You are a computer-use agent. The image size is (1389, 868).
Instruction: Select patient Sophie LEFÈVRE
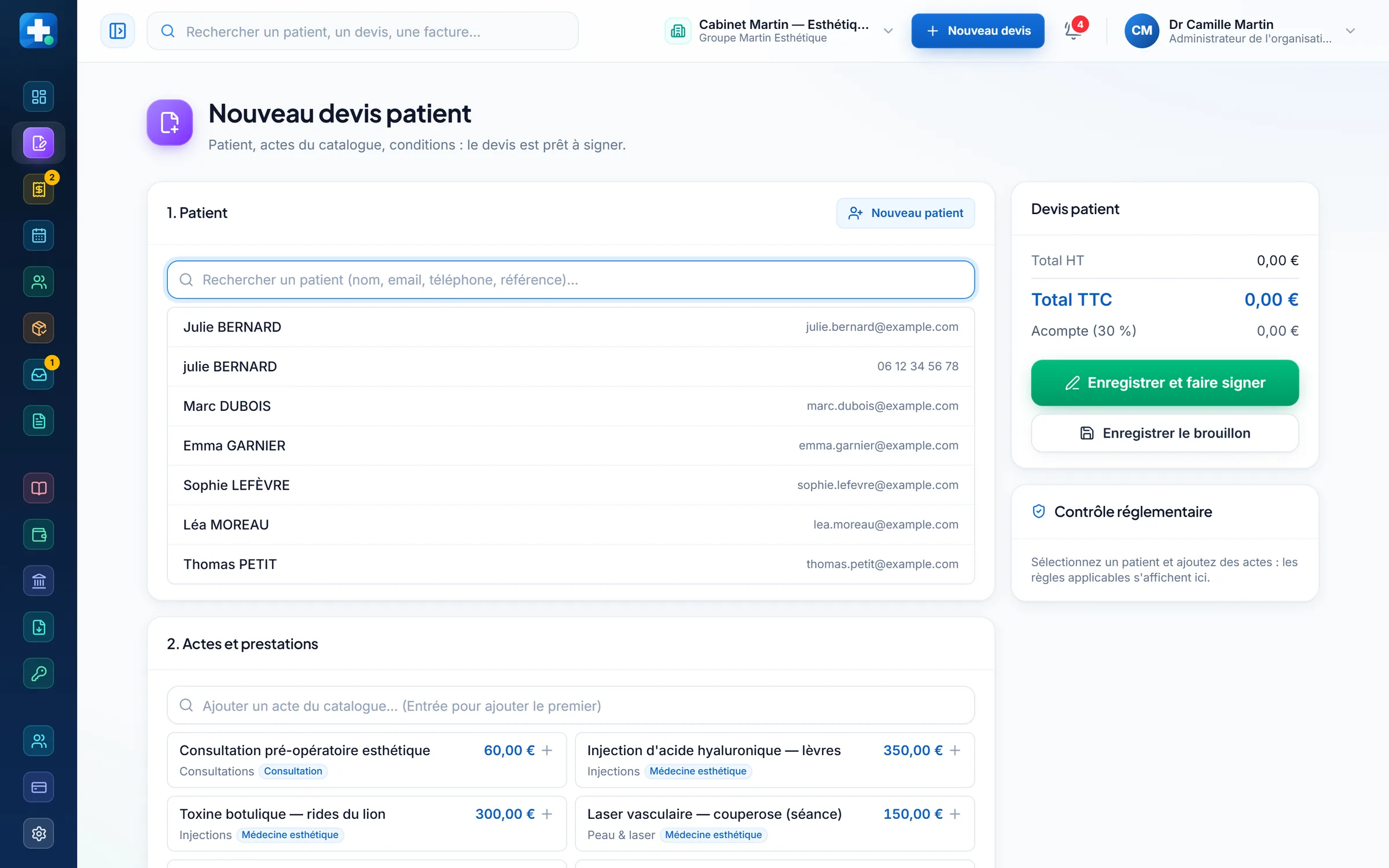click(x=571, y=485)
